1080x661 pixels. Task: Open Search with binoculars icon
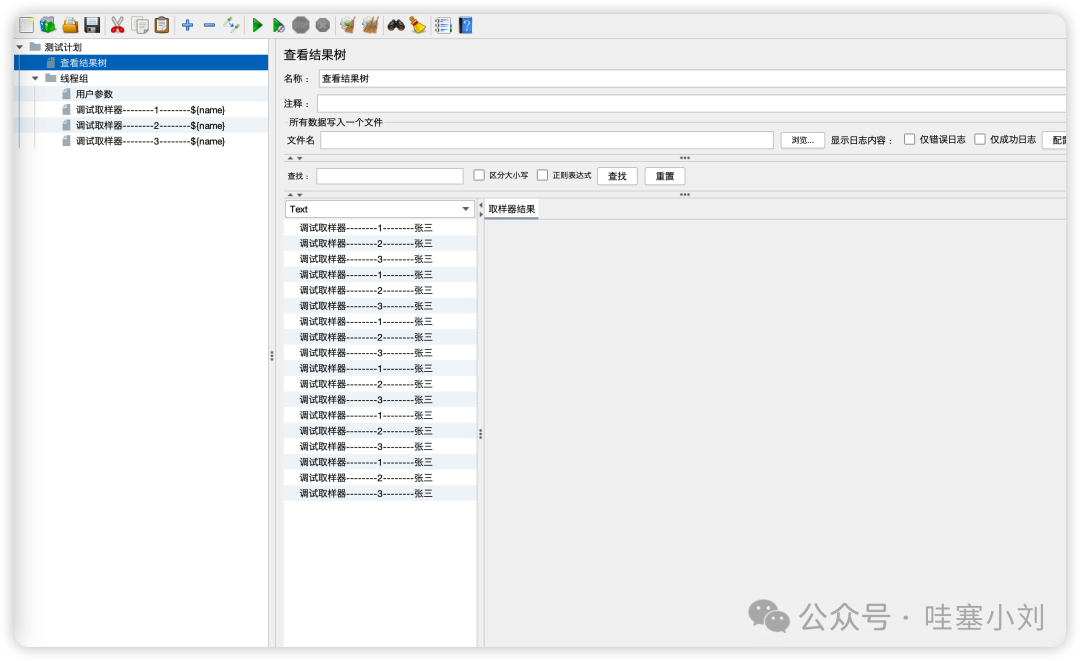click(395, 25)
